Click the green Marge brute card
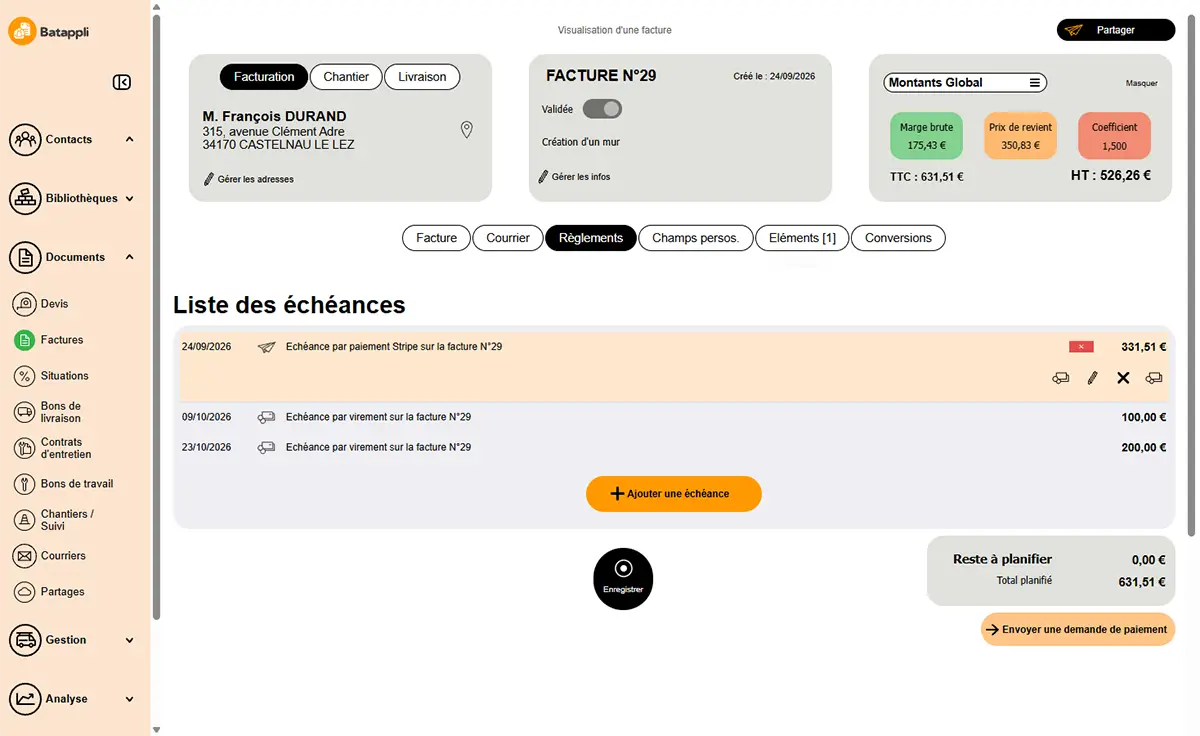Screen dimensions: 1200x736 [926, 136]
